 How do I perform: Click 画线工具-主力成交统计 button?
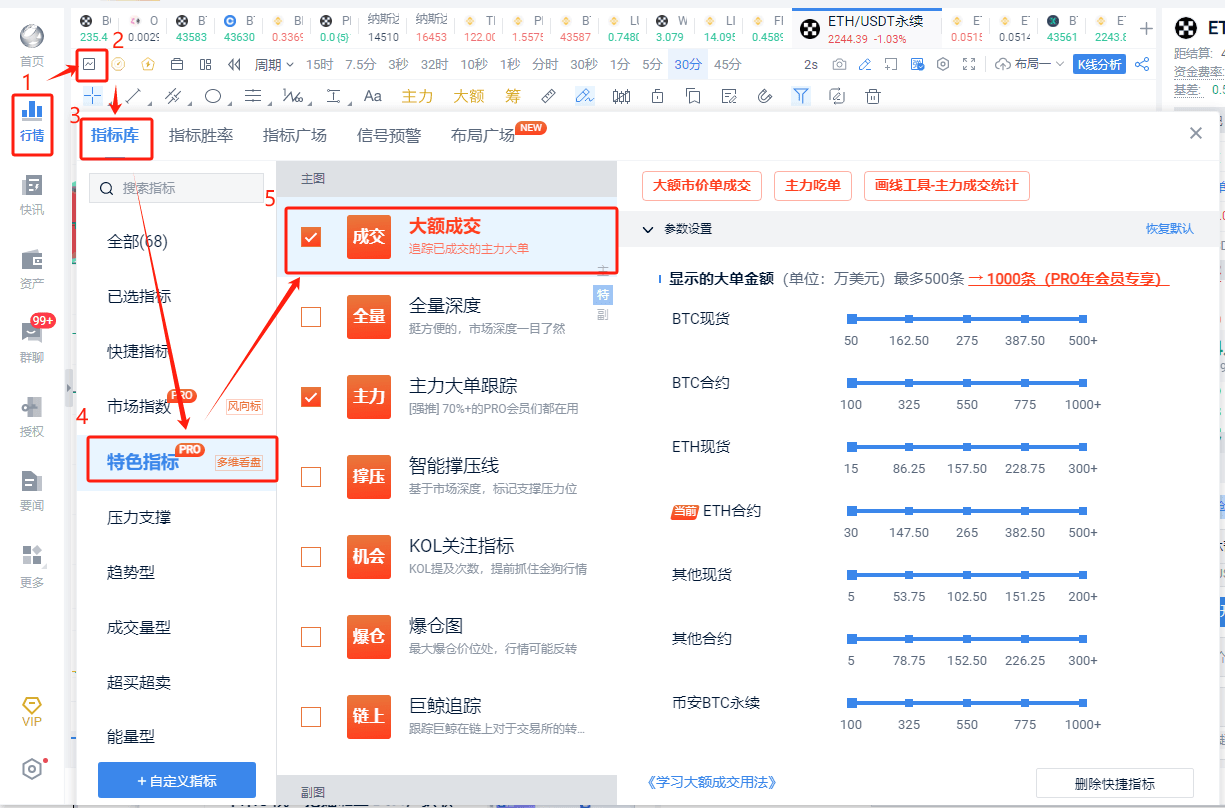pyautogui.click(x=946, y=185)
